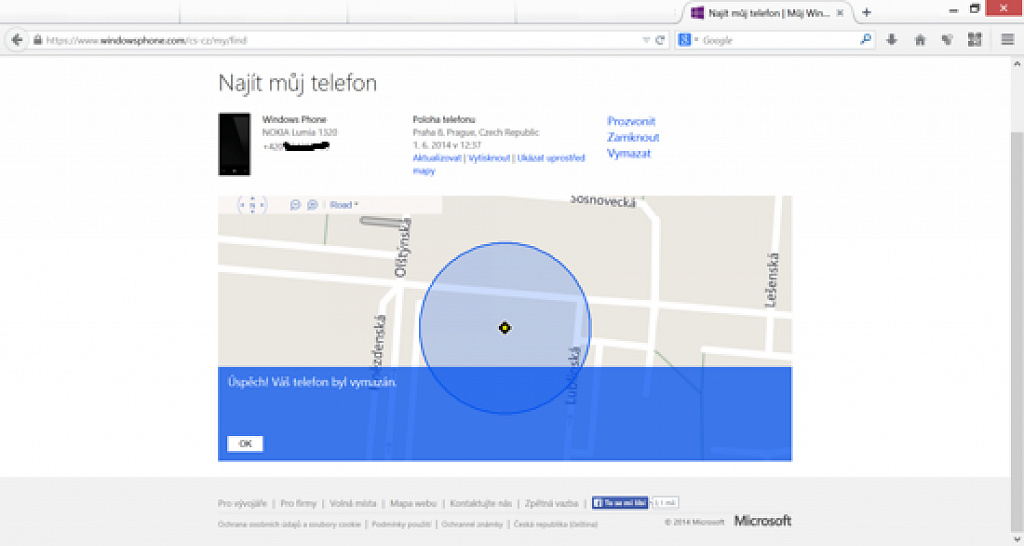This screenshot has width=1024, height=546.
Task: Click the Nokia Lumia phone thumbnail
Action: 234,144
